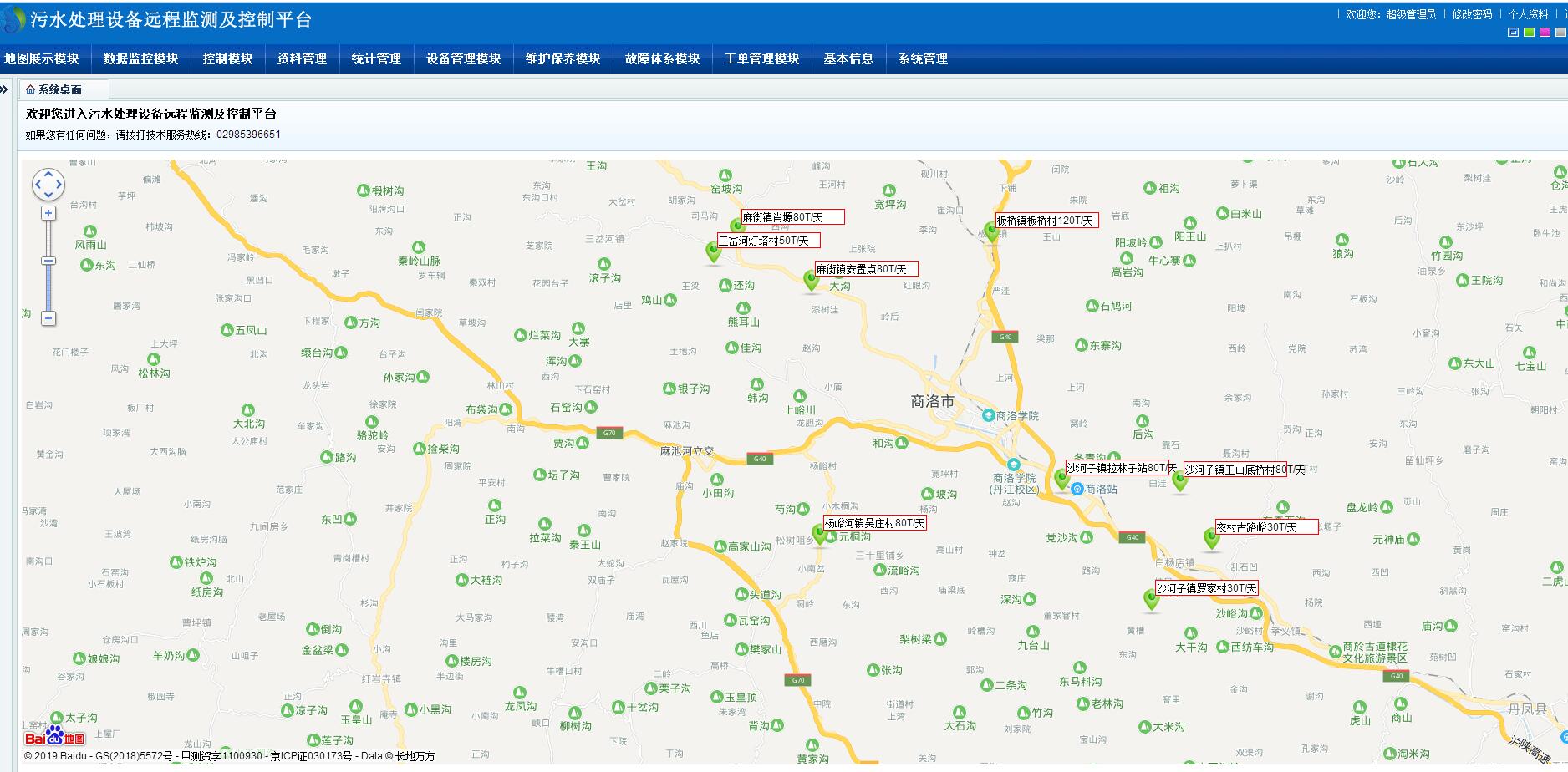
Task: Open the 数据监控模块 menu
Action: coord(140,58)
